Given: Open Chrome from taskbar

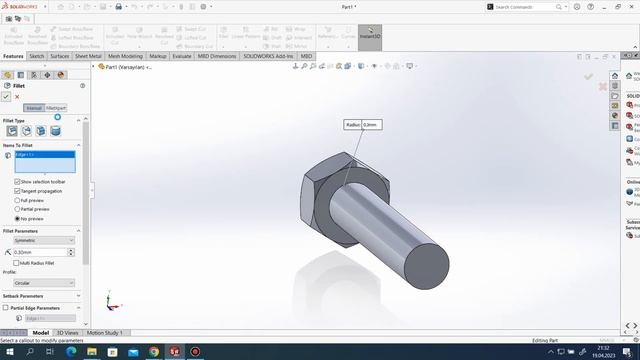Looking at the screenshot, I should [x=154, y=351].
